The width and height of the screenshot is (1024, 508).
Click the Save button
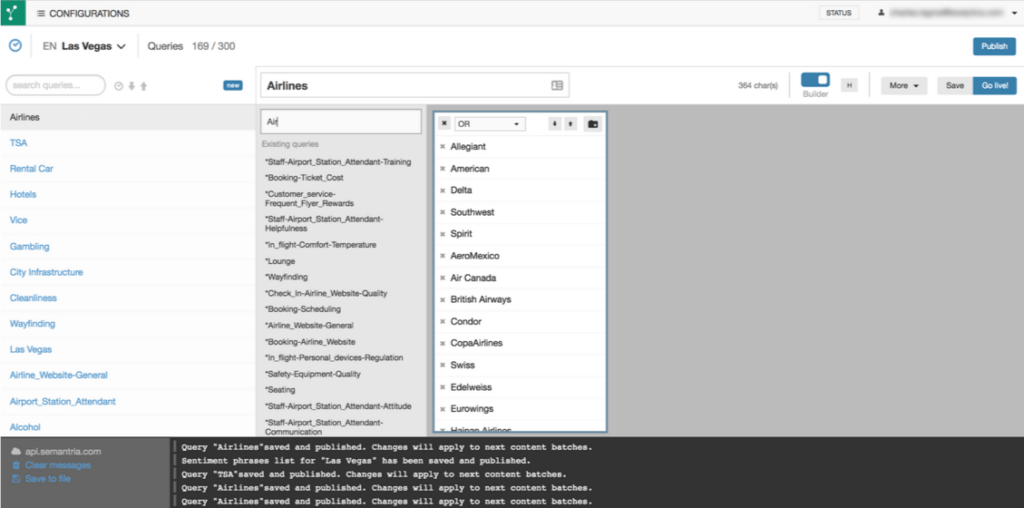955,86
